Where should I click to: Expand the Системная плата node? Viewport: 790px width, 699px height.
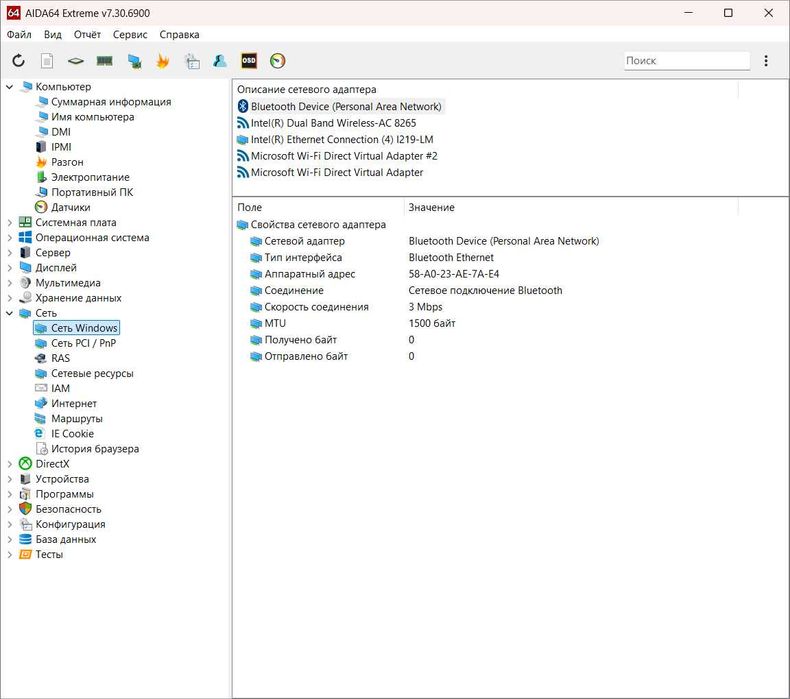pyautogui.click(x=10, y=222)
